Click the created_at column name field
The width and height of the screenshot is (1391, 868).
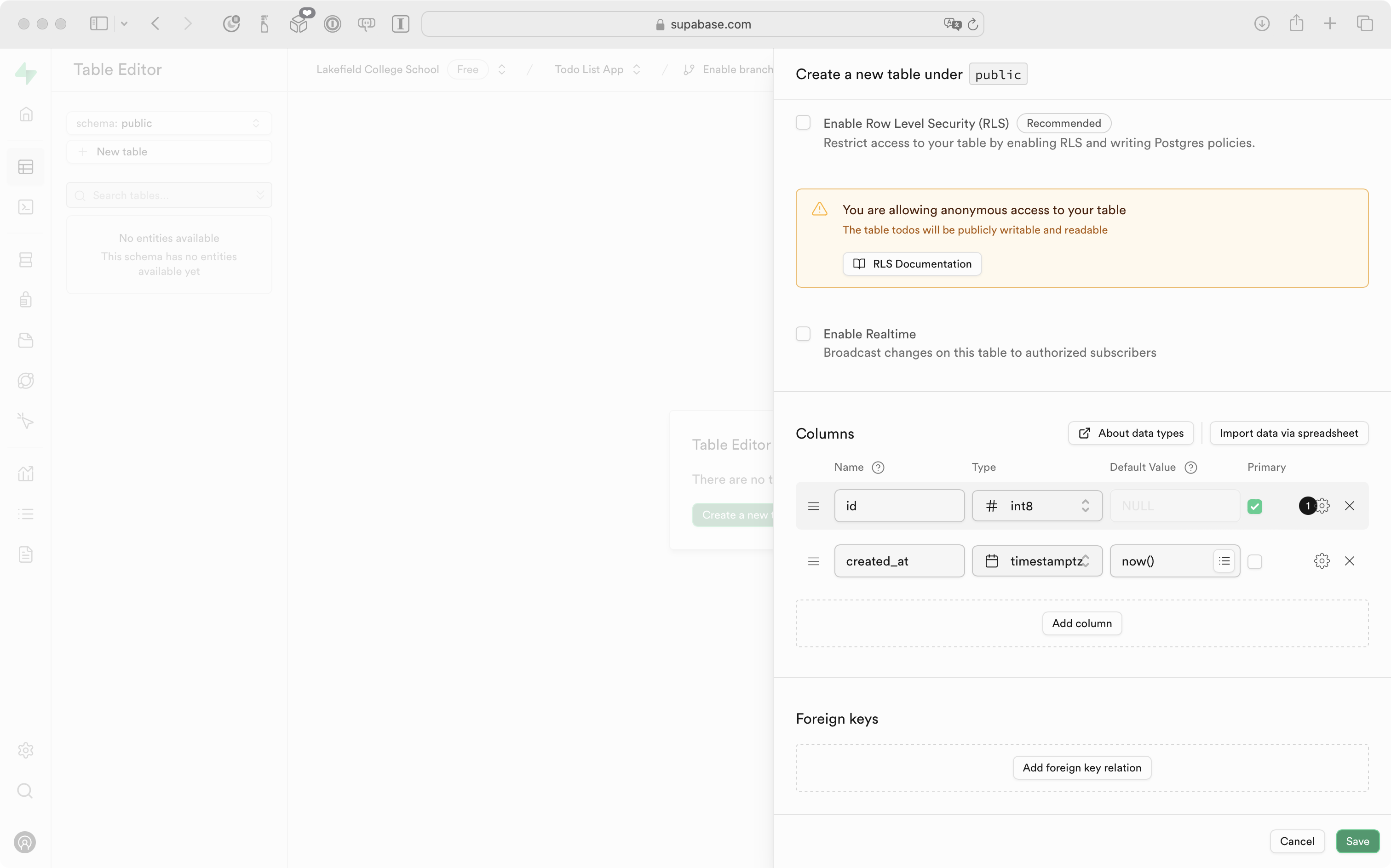(899, 561)
